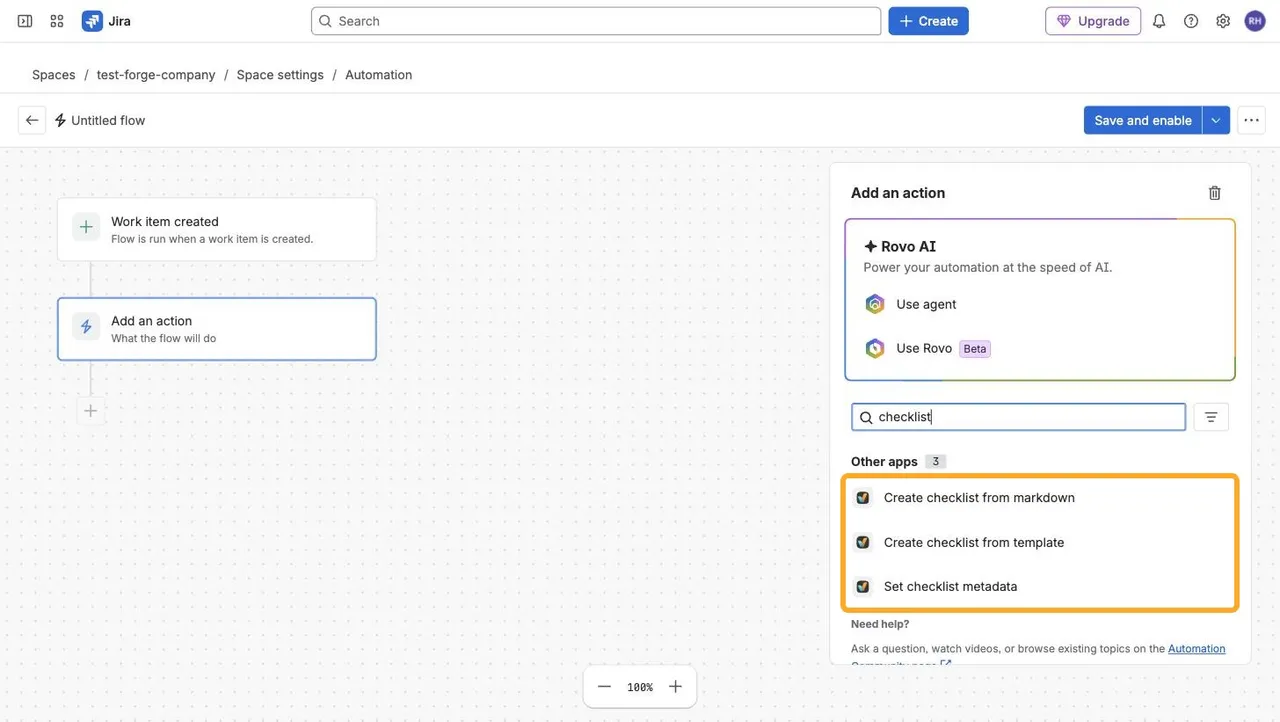Viewport: 1280px width, 722px height.
Task: Click the Need help? text
Action: (x=880, y=624)
